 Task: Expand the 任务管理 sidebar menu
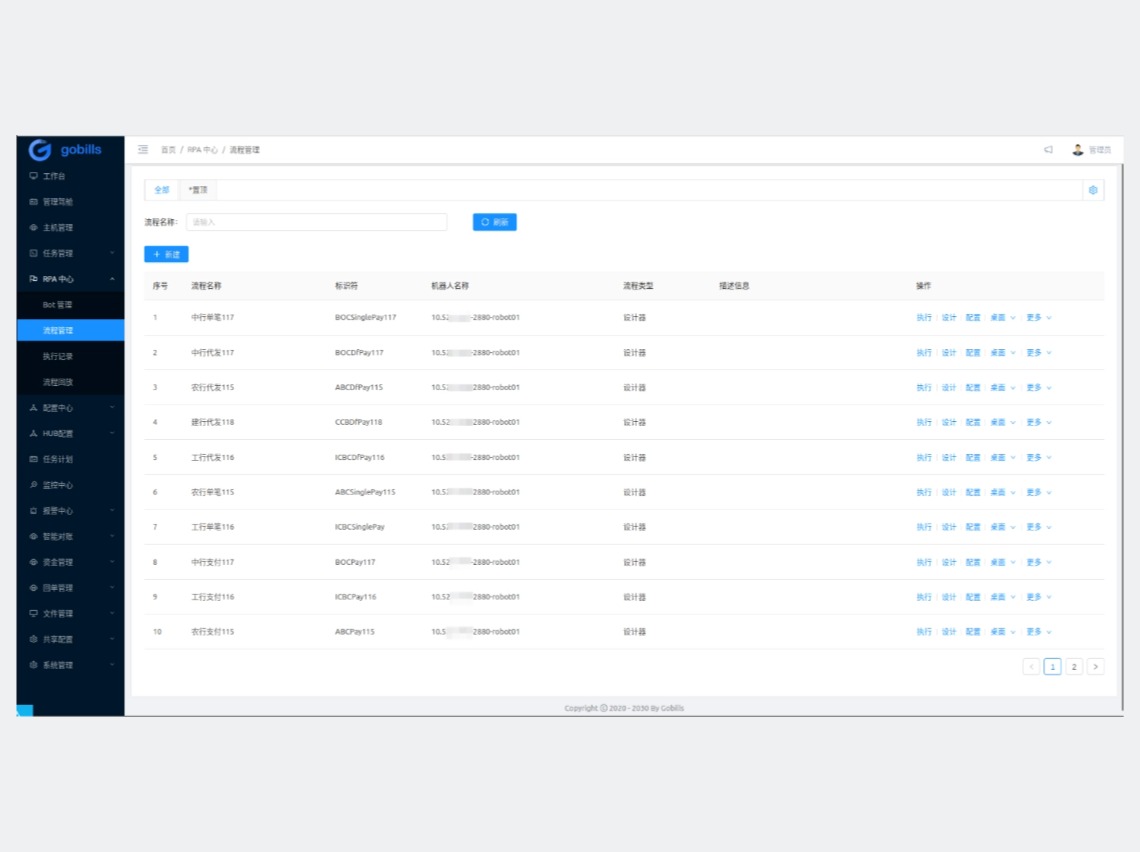click(112, 254)
